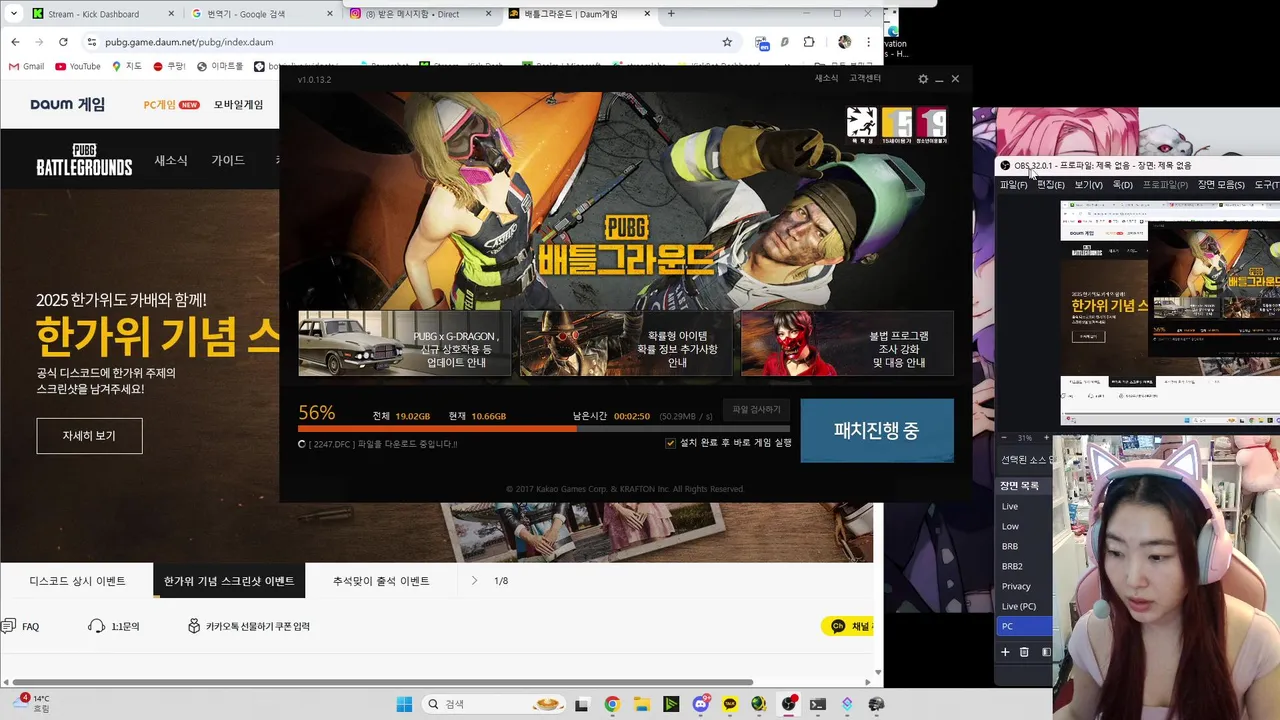
Task: Open 불법 프로그램 조사 강화 banner
Action: point(847,343)
